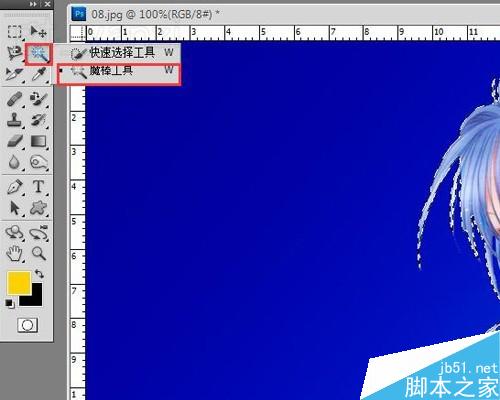The image size is (500, 400).
Task: Select the Clone Stamp tool
Action: pyautogui.click(x=14, y=120)
